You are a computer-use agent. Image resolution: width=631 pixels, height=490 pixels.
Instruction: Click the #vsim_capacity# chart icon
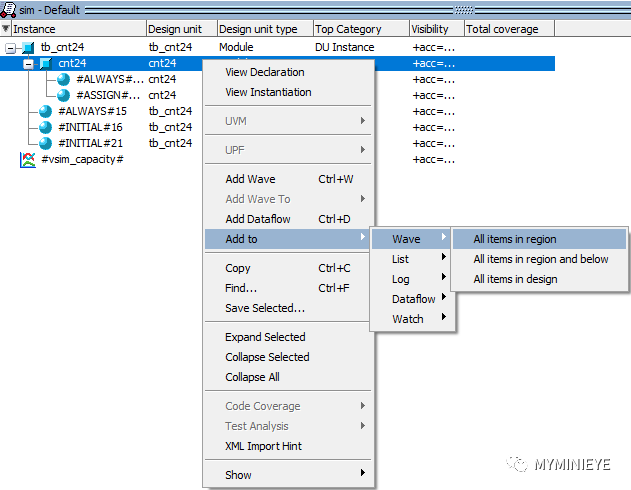coord(28,159)
